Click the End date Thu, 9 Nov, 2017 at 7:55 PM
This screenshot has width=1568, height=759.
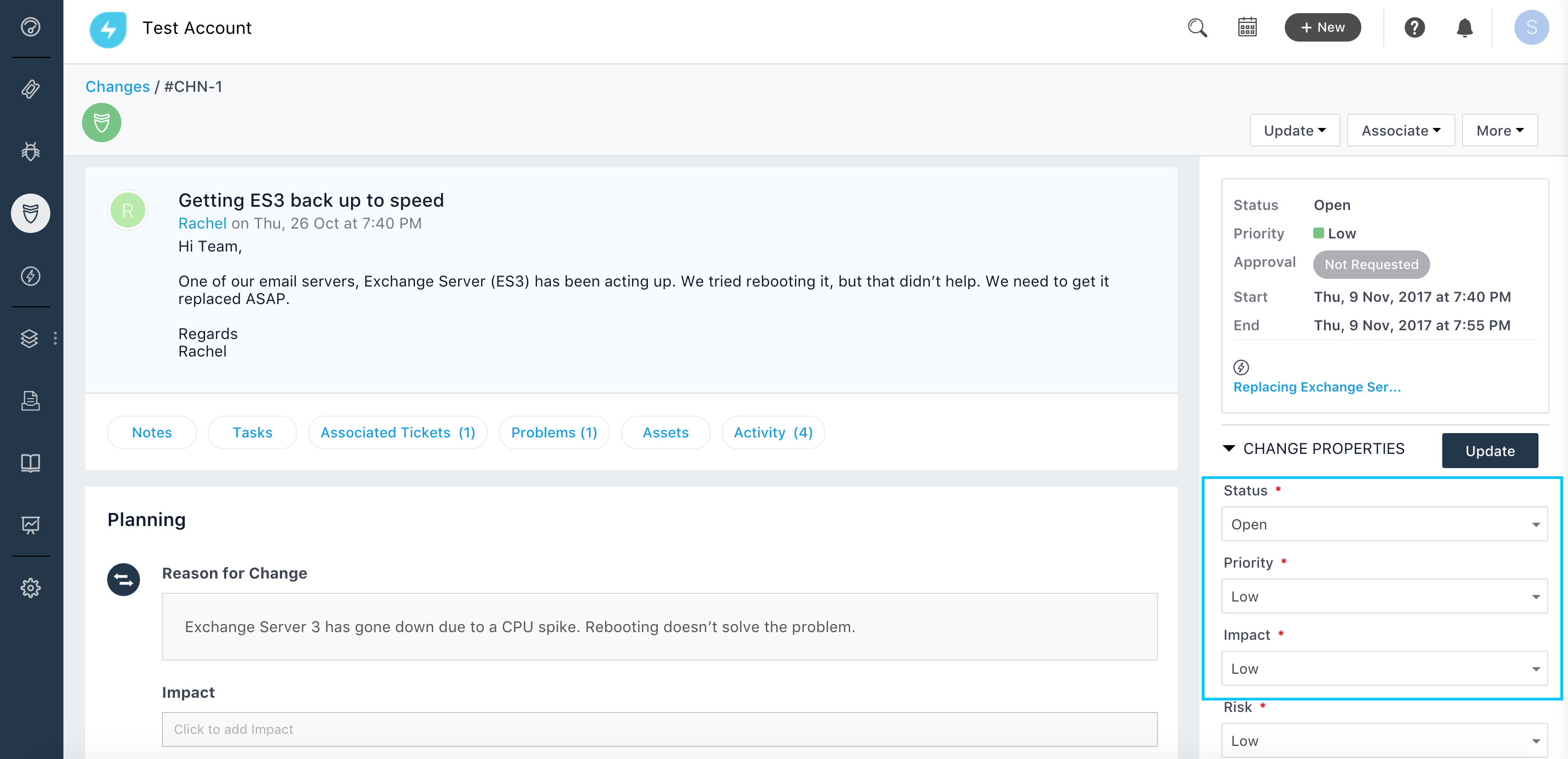(1412, 325)
